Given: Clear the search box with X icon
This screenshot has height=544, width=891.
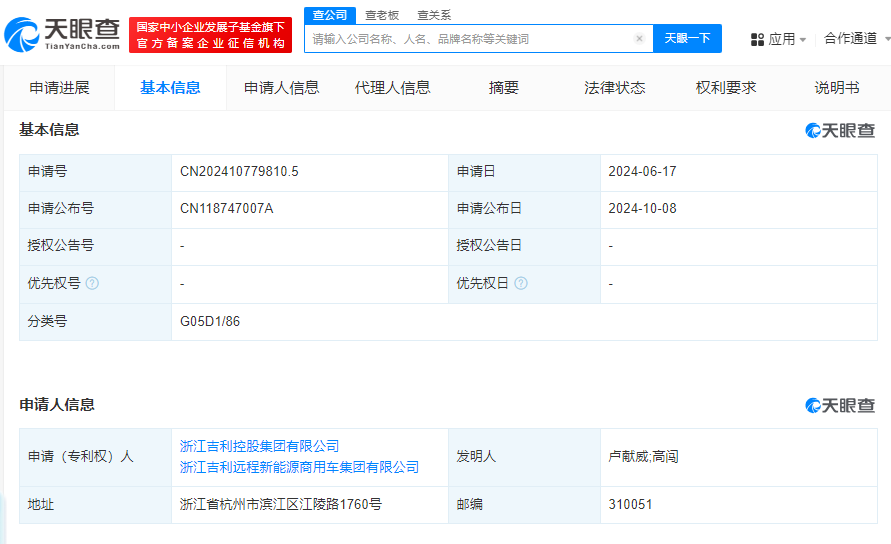Looking at the screenshot, I should [639, 39].
